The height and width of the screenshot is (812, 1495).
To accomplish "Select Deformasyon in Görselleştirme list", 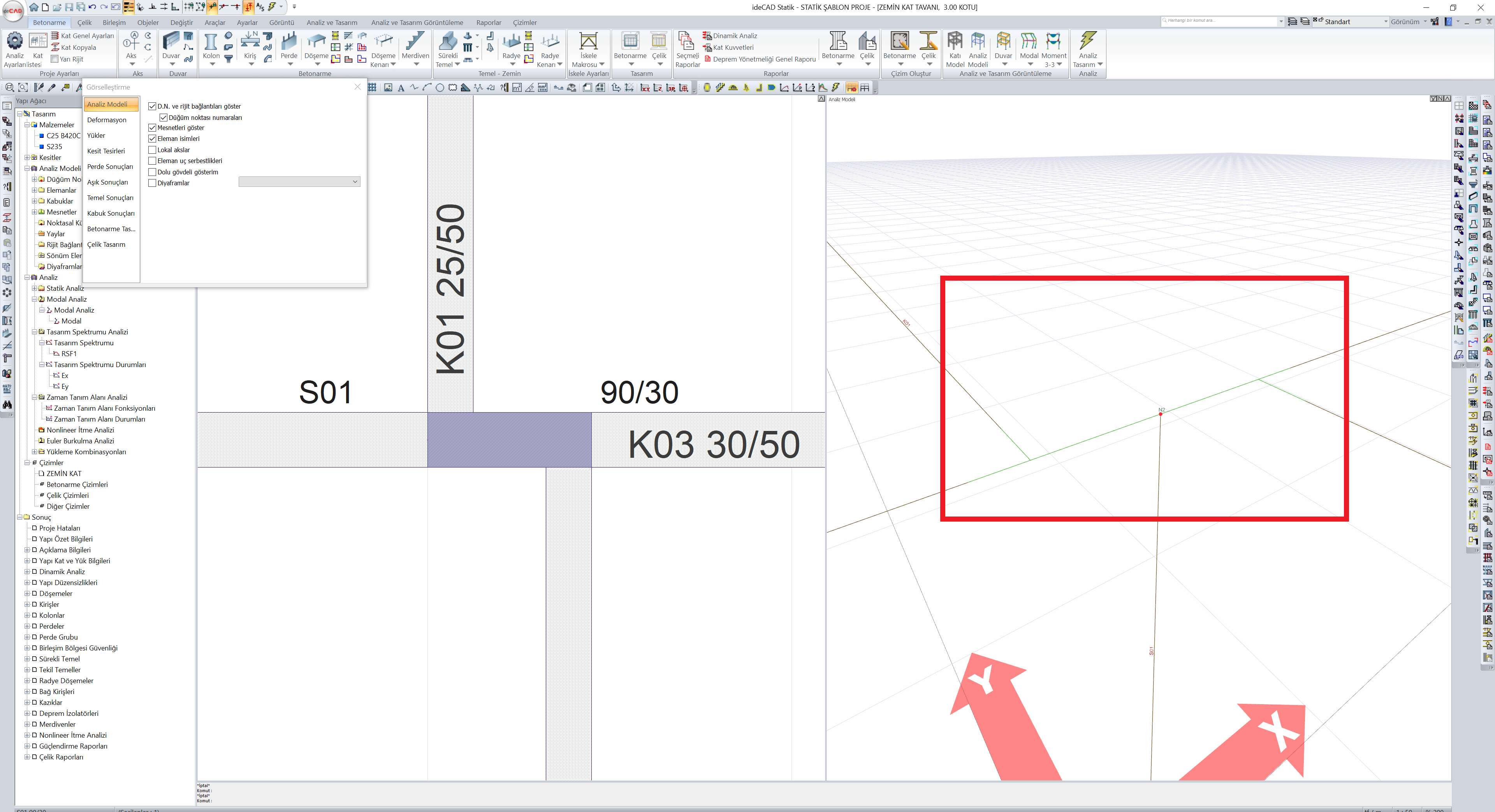I will (107, 120).
